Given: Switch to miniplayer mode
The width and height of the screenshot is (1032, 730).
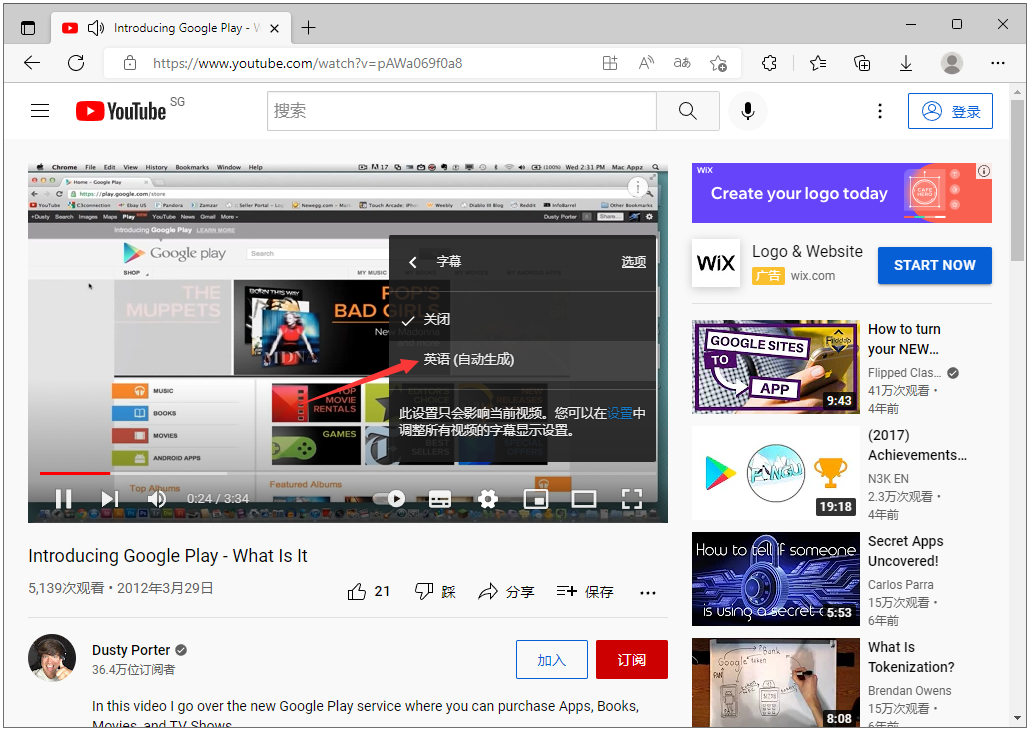Looking at the screenshot, I should (x=536, y=499).
